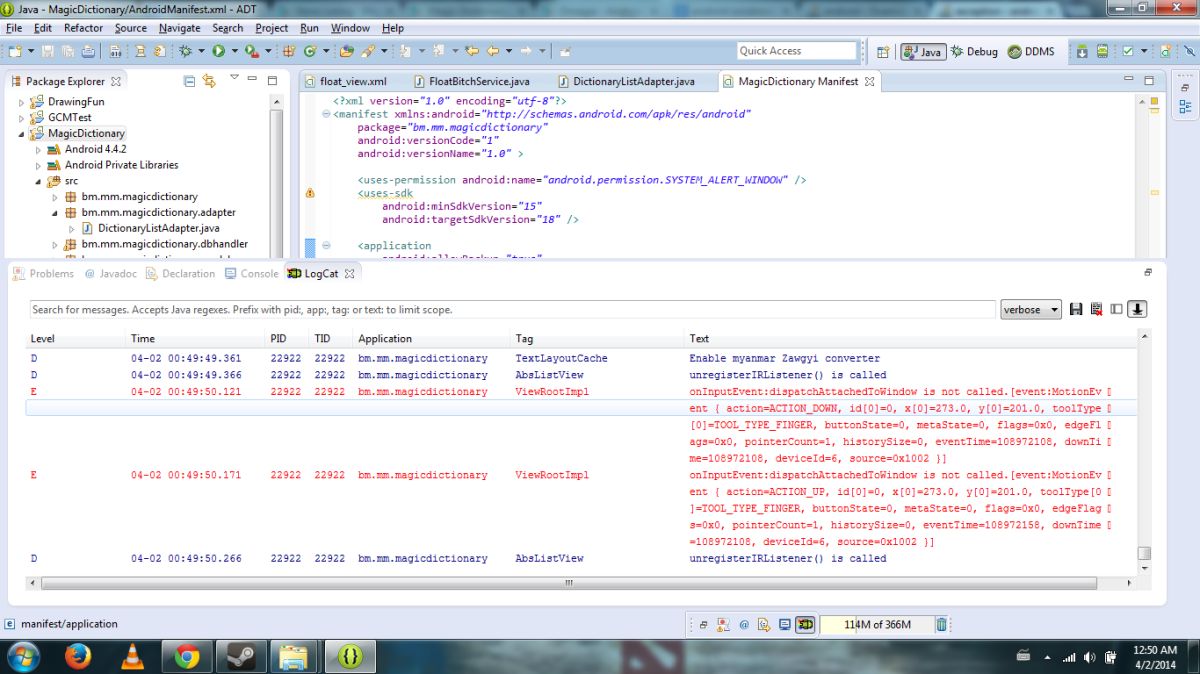Clear the LogCat log
The height and width of the screenshot is (674, 1200).
click(x=1096, y=310)
